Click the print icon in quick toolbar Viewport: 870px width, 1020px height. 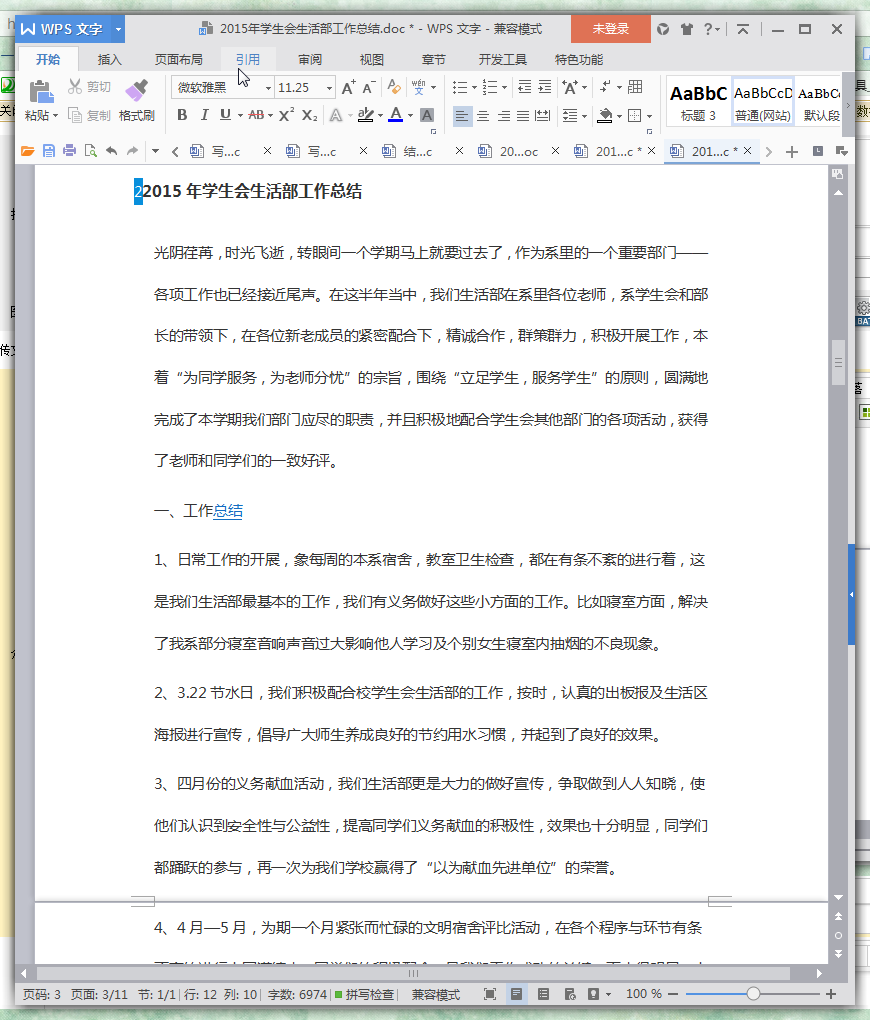(x=70, y=151)
